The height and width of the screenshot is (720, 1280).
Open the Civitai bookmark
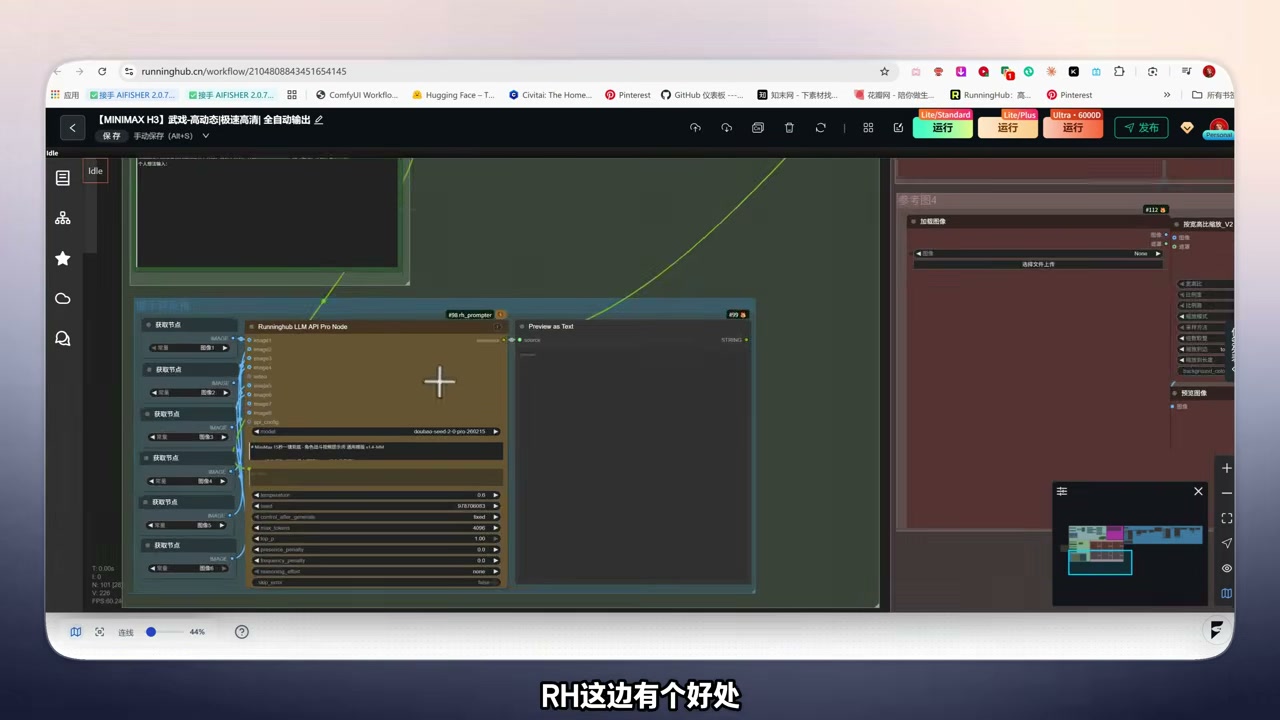tap(550, 95)
